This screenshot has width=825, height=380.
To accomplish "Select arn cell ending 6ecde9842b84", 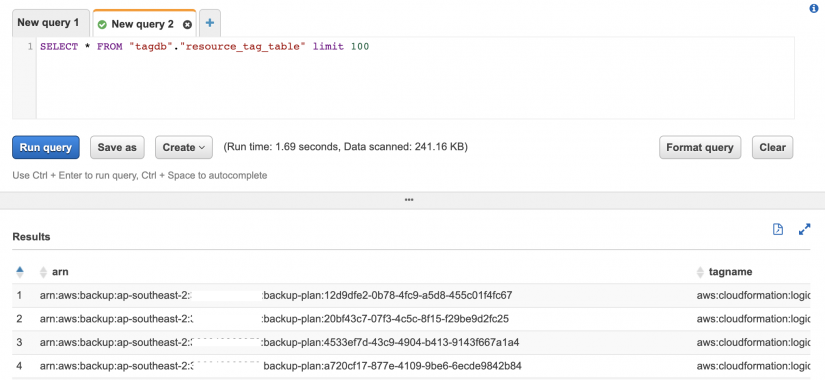I will [x=280, y=366].
